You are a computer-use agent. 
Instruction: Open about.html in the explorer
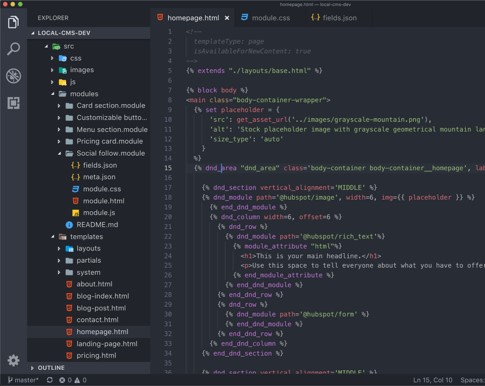click(89, 284)
